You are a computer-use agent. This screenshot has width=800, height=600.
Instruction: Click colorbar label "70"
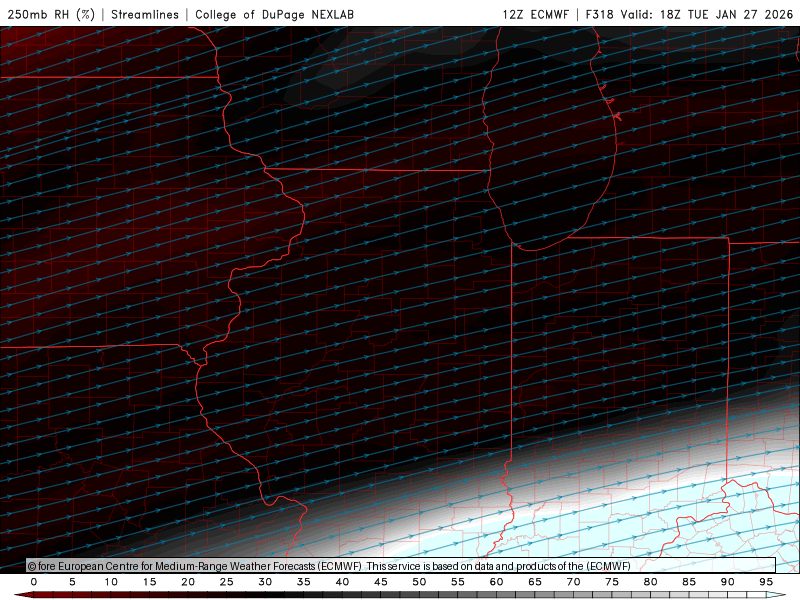click(x=573, y=582)
